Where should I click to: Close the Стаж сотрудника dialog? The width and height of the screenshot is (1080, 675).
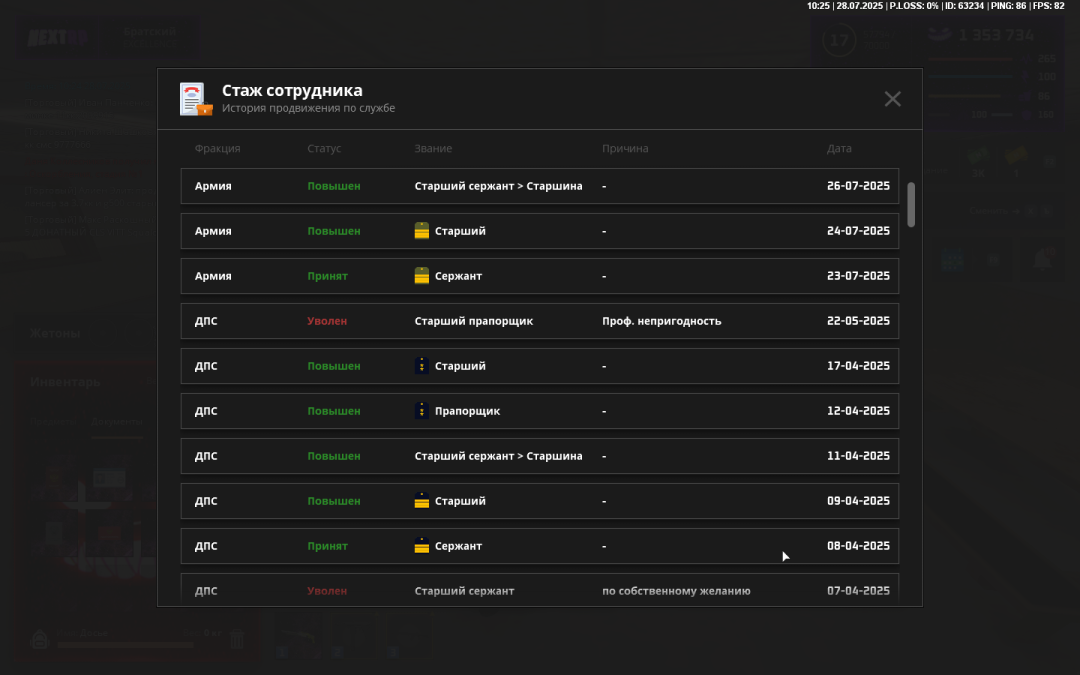tap(892, 99)
